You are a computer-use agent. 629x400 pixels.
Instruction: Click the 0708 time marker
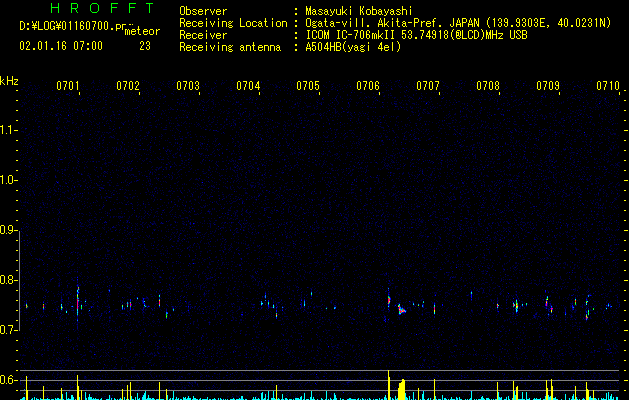(488, 85)
